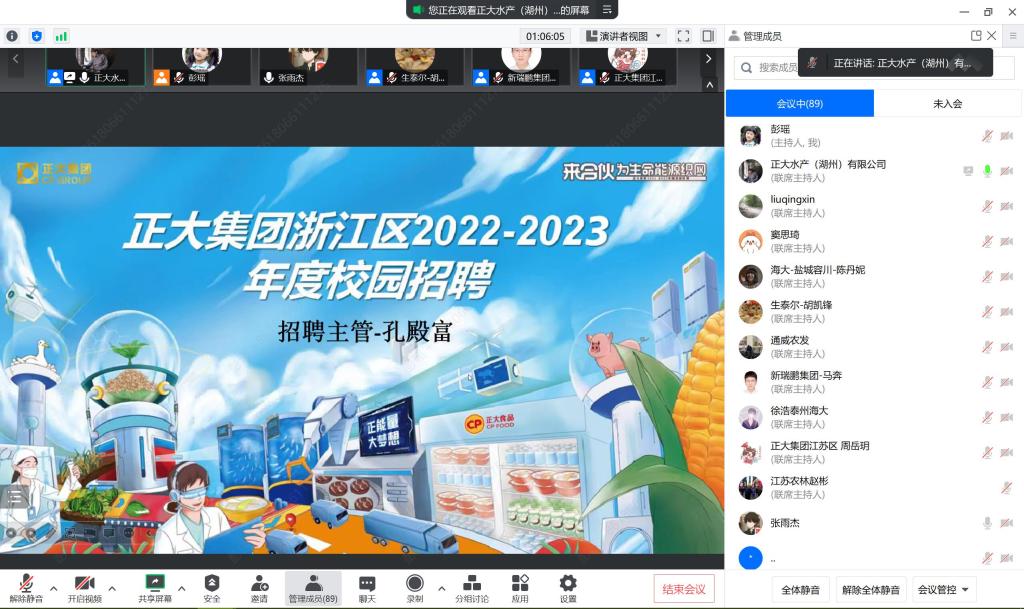Open the Chat (聊天) panel
Viewport: 1024px width, 609px height.
point(367,587)
